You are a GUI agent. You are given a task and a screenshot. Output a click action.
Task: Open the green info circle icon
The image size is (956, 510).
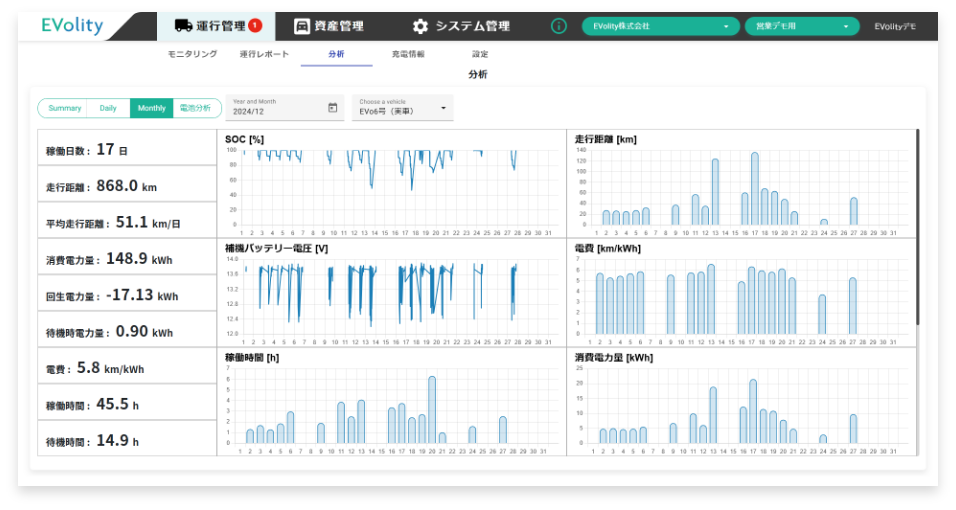point(558,26)
